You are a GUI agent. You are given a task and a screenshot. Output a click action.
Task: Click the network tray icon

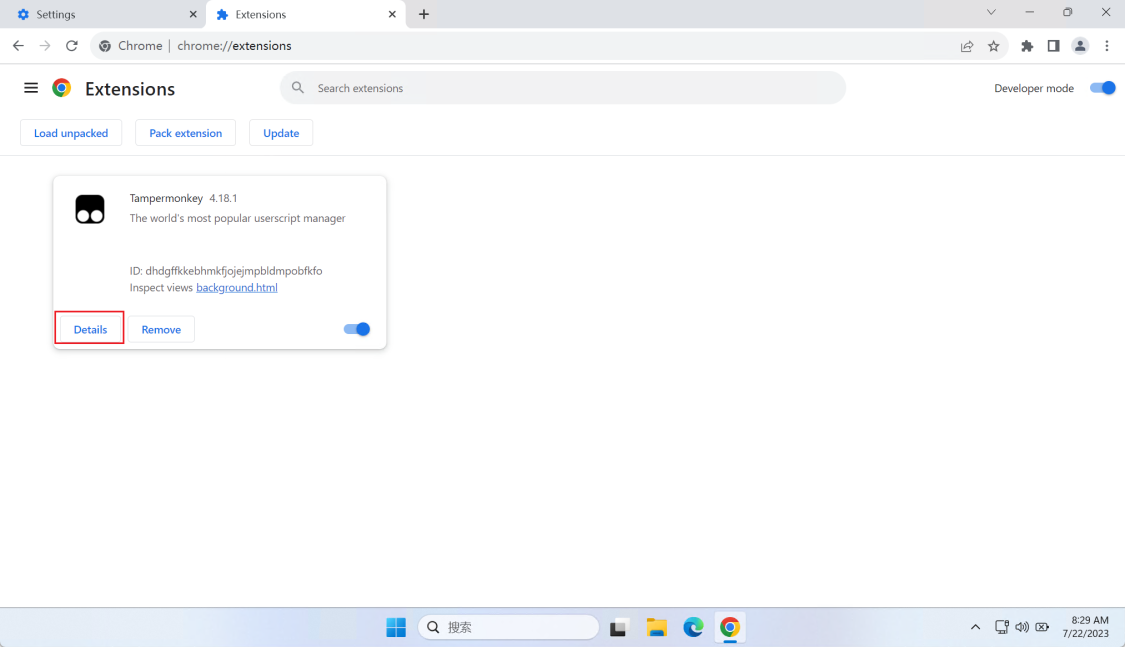pos(1002,628)
